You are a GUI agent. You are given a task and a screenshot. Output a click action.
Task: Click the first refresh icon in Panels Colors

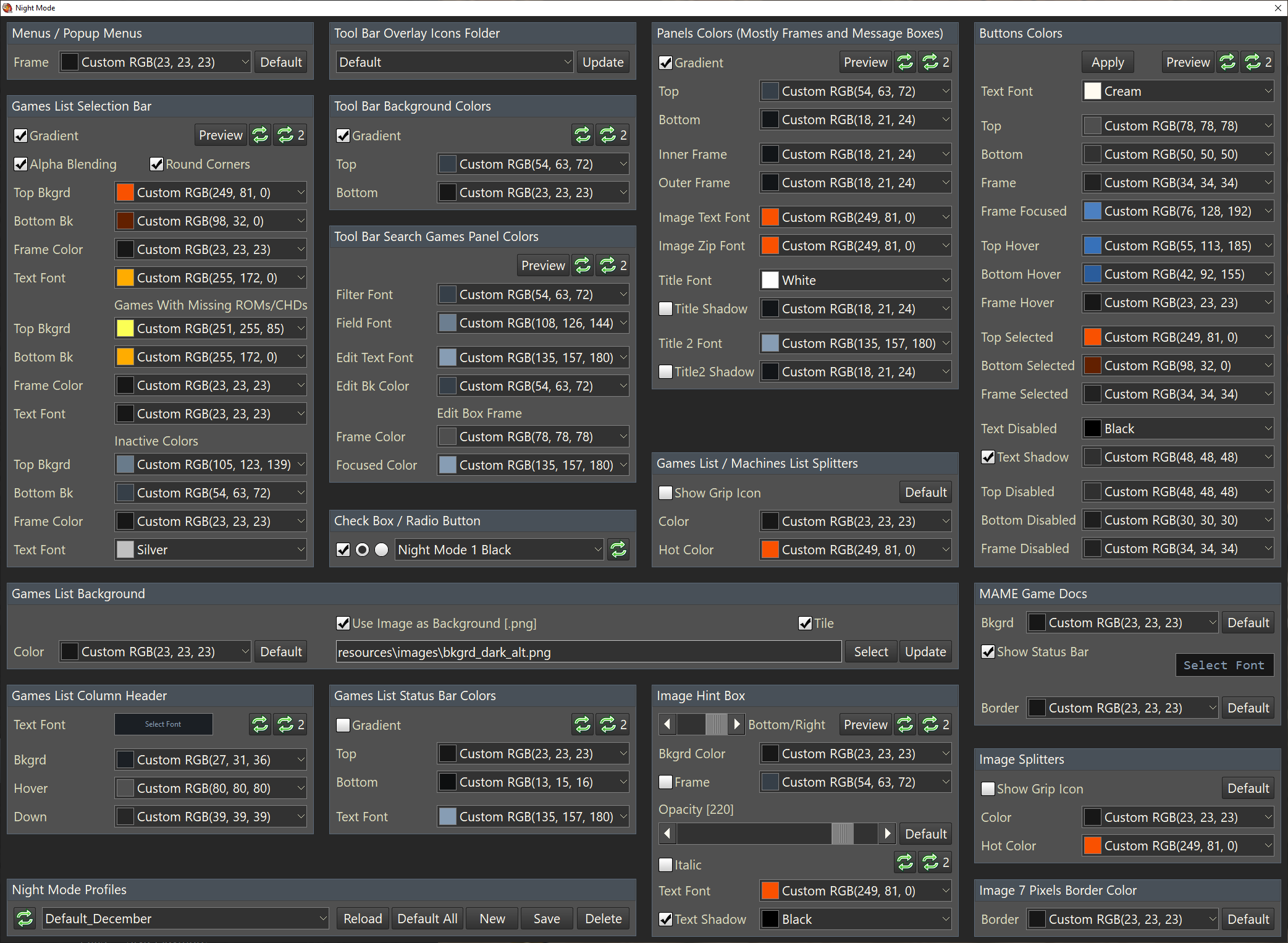[905, 62]
